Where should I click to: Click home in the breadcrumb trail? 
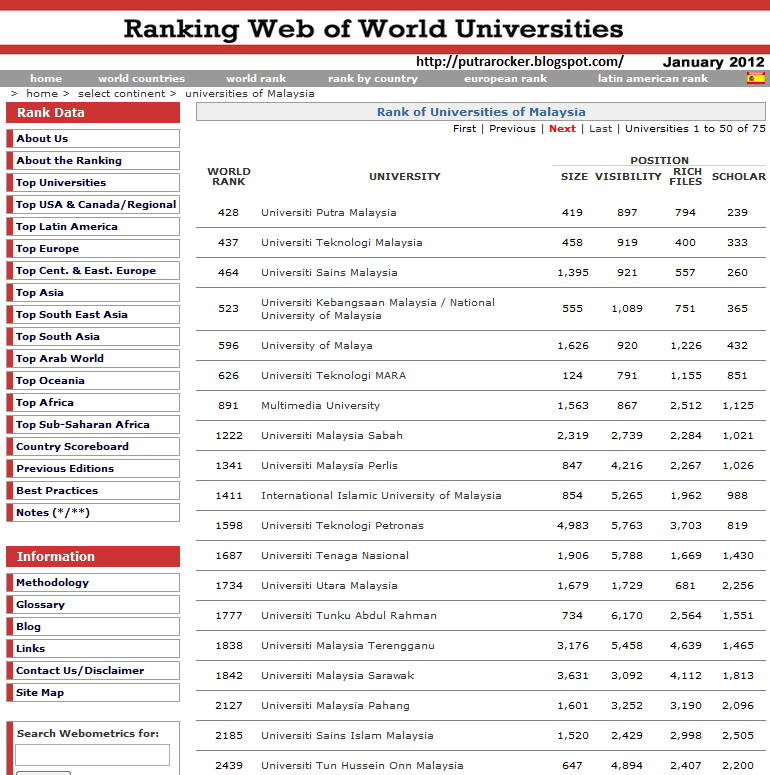click(42, 93)
